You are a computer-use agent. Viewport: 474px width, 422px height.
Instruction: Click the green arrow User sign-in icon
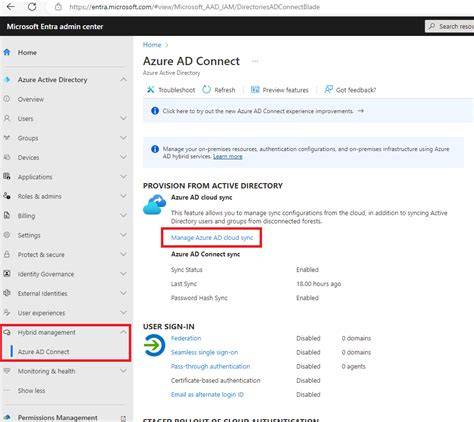[x=154, y=345]
